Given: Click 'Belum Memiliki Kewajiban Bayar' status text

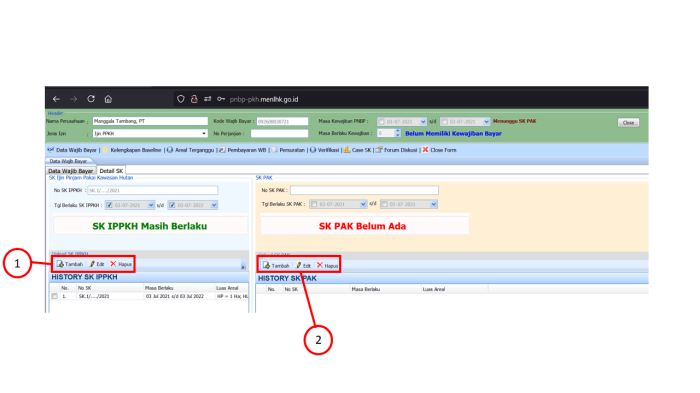Looking at the screenshot, I should pos(453,134).
